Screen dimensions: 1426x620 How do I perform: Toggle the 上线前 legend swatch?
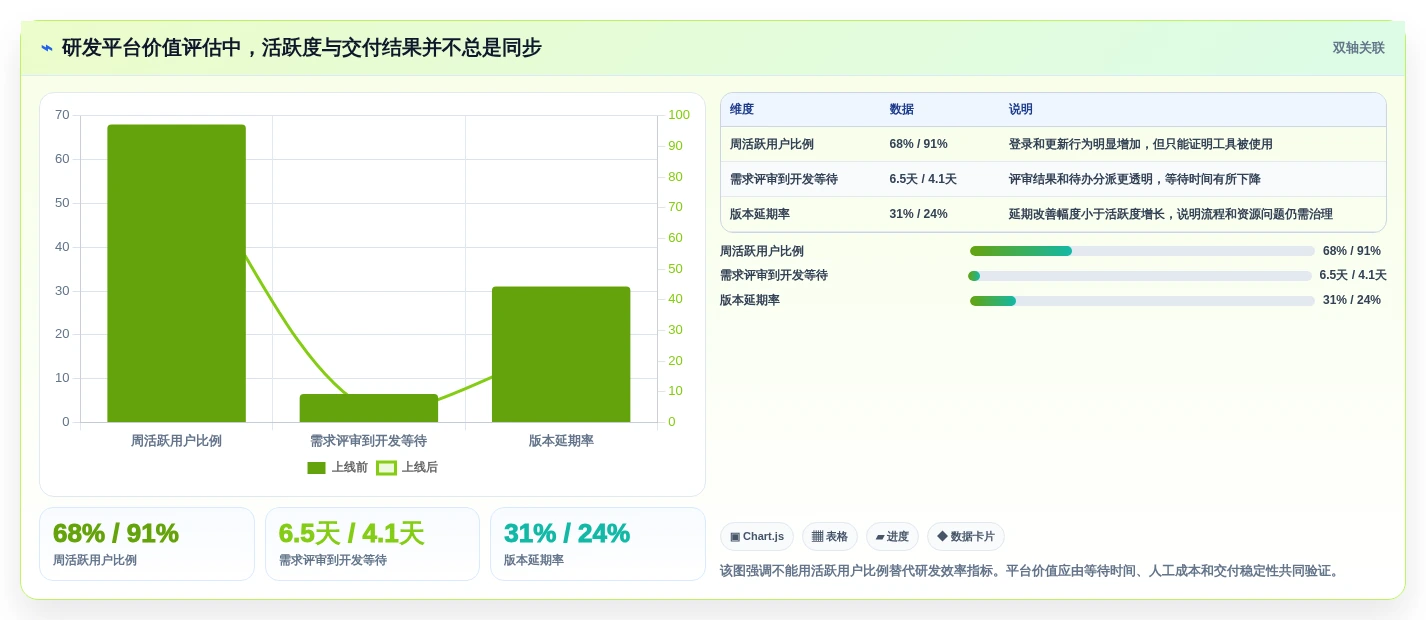(x=316, y=468)
